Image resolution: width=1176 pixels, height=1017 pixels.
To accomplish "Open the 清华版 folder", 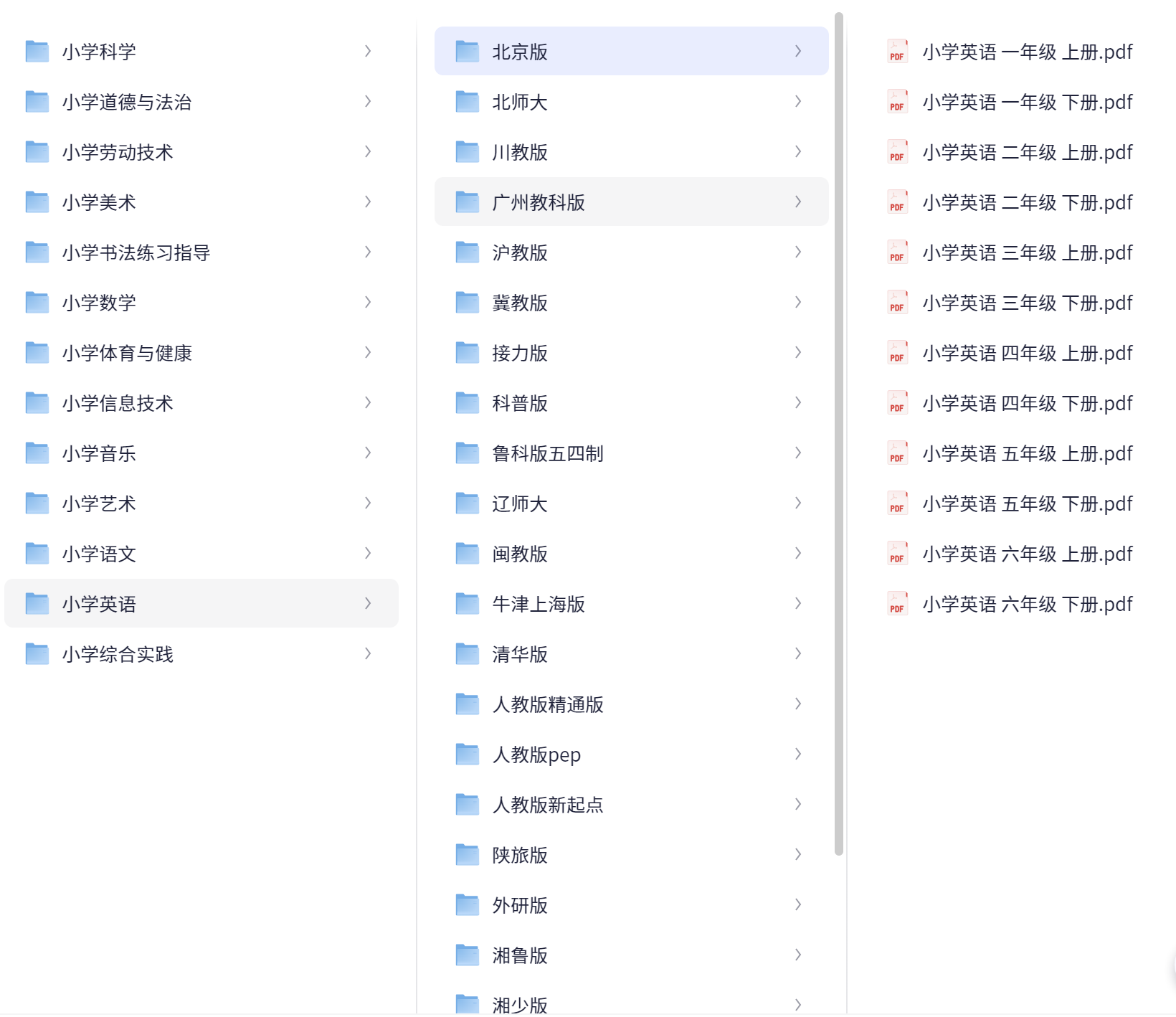I will pyautogui.click(x=632, y=653).
